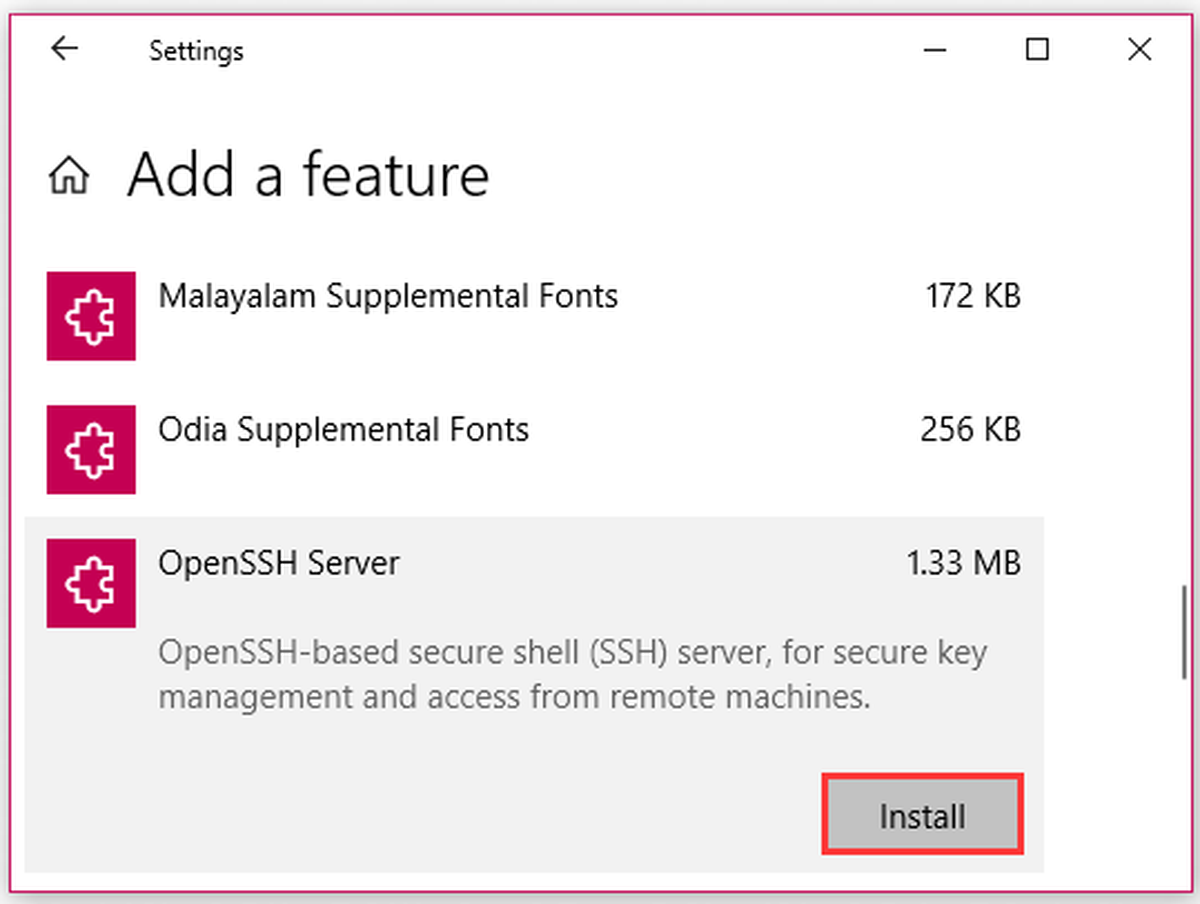Click the 172 KB size value
The width and height of the screenshot is (1200, 904).
click(x=972, y=296)
